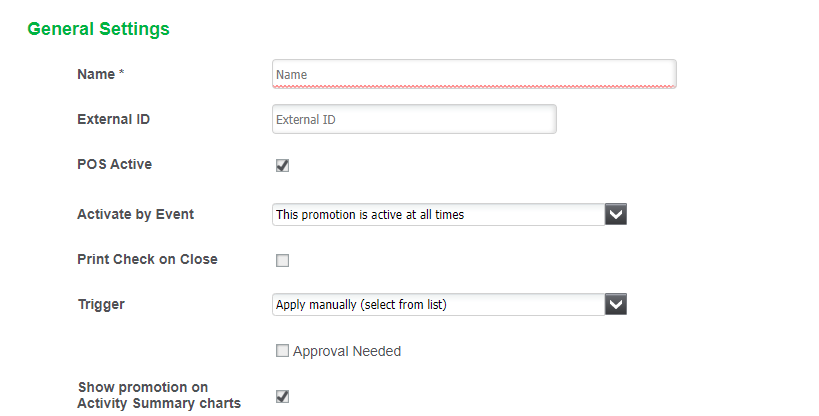This screenshot has height=416, width=819.
Task: Click 'Apply manually (select from list)' combo box
Action: (438, 304)
